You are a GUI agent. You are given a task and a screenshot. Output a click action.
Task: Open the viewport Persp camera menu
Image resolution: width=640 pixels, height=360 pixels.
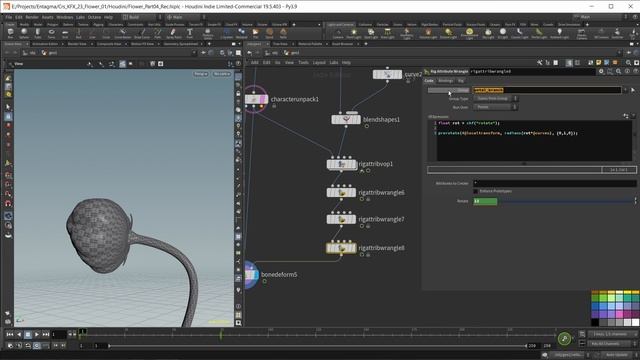(200, 74)
